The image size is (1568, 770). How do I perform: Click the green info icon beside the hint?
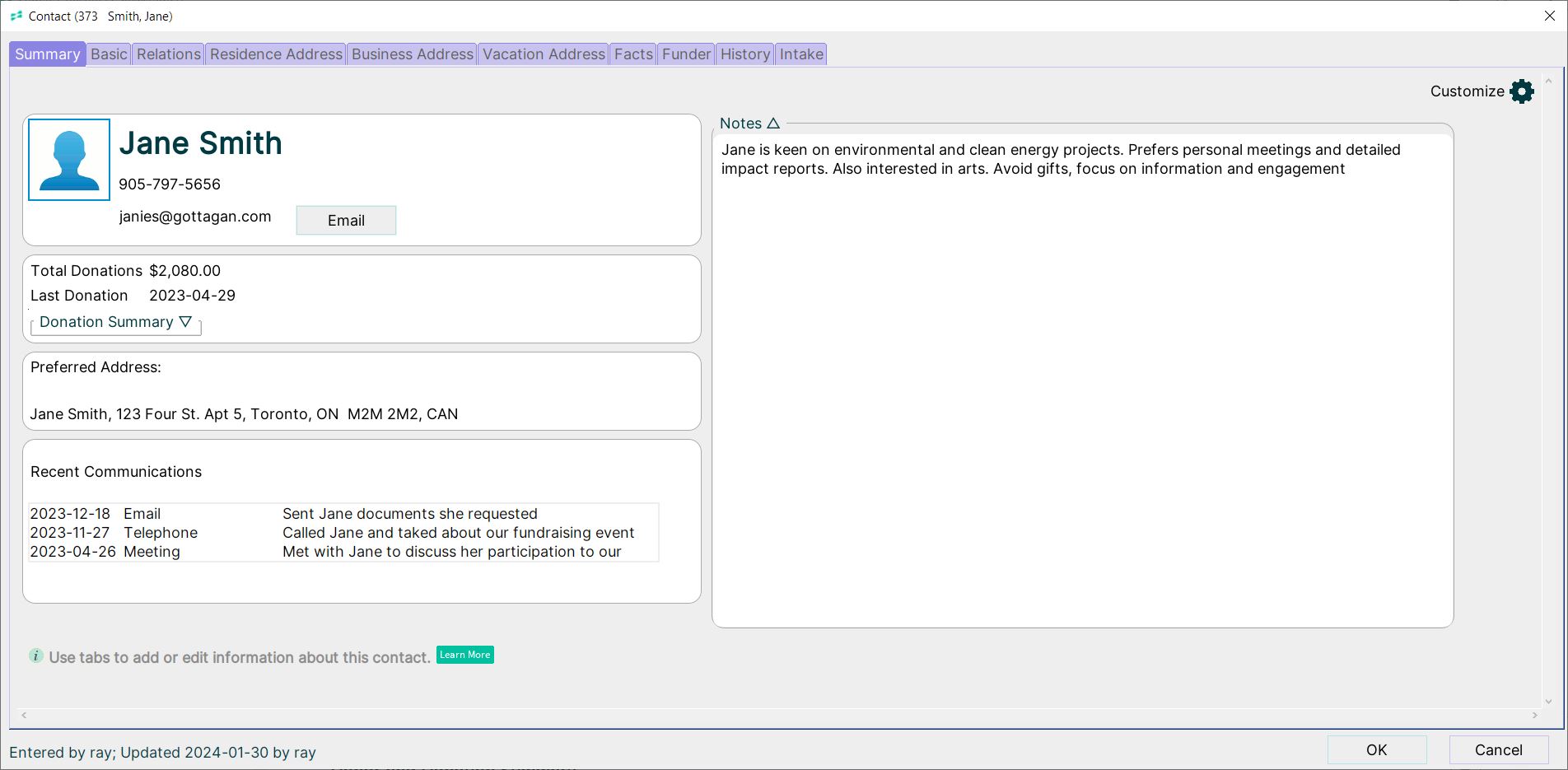[x=36, y=656]
